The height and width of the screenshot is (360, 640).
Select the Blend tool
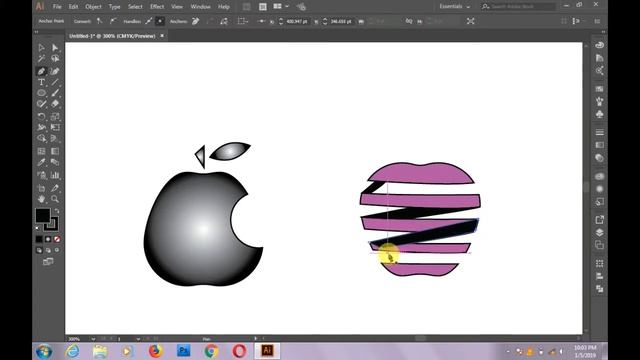55,162
